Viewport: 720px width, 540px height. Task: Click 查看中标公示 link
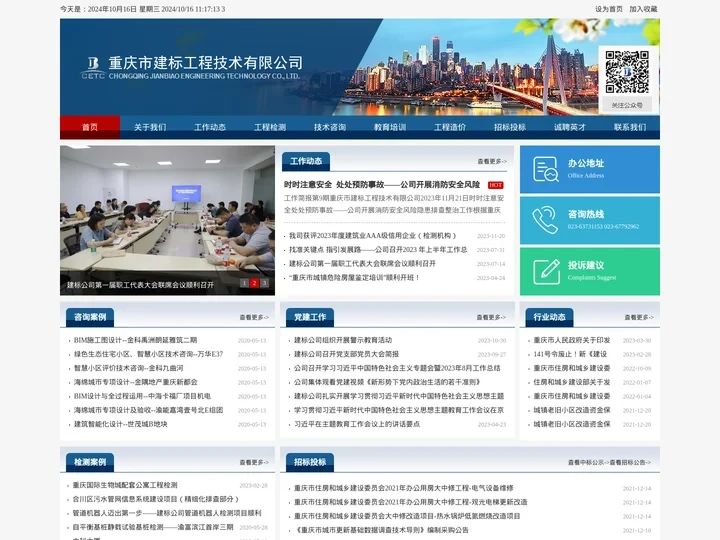[x=588, y=462]
